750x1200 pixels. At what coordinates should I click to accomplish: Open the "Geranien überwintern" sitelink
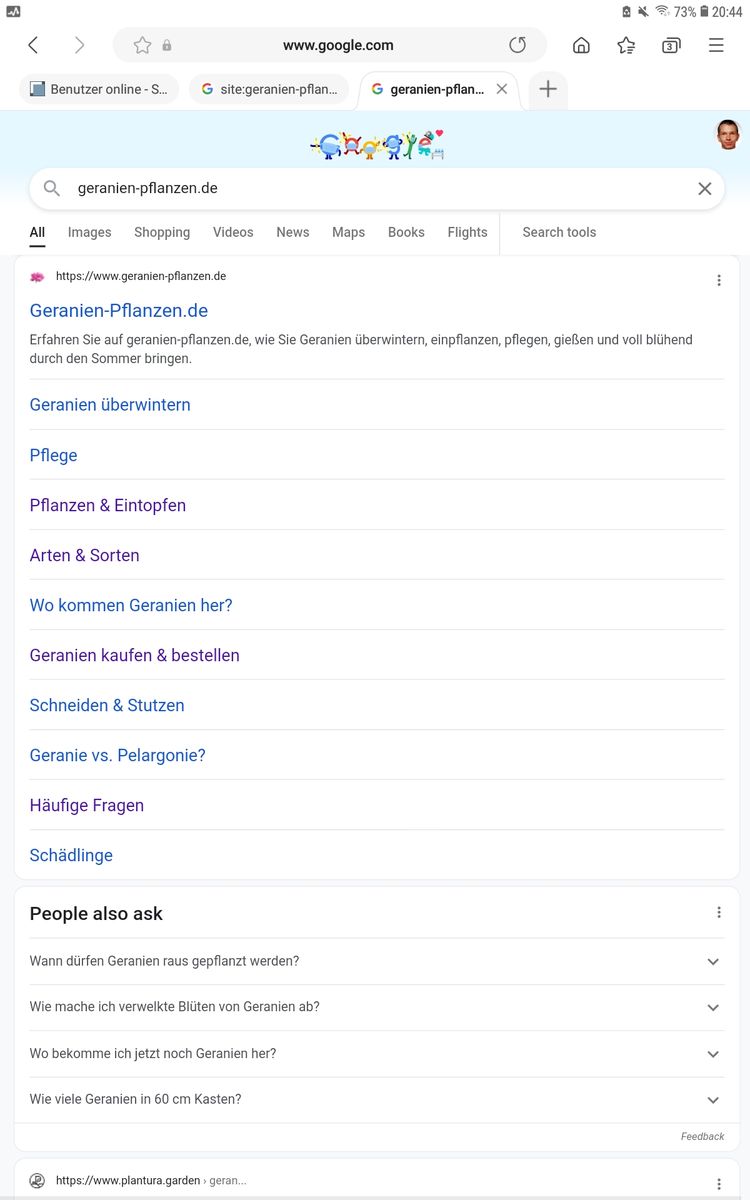tap(110, 405)
